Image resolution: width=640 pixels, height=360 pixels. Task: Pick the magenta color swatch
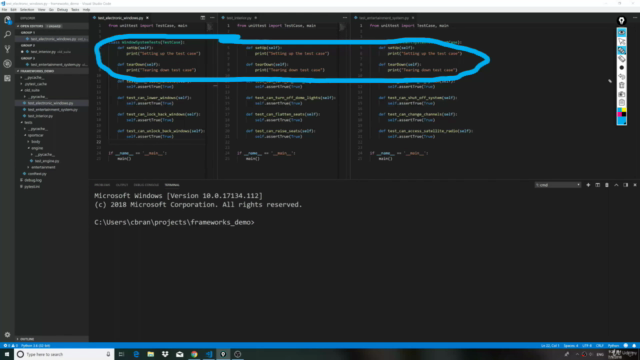[x=619, y=115]
